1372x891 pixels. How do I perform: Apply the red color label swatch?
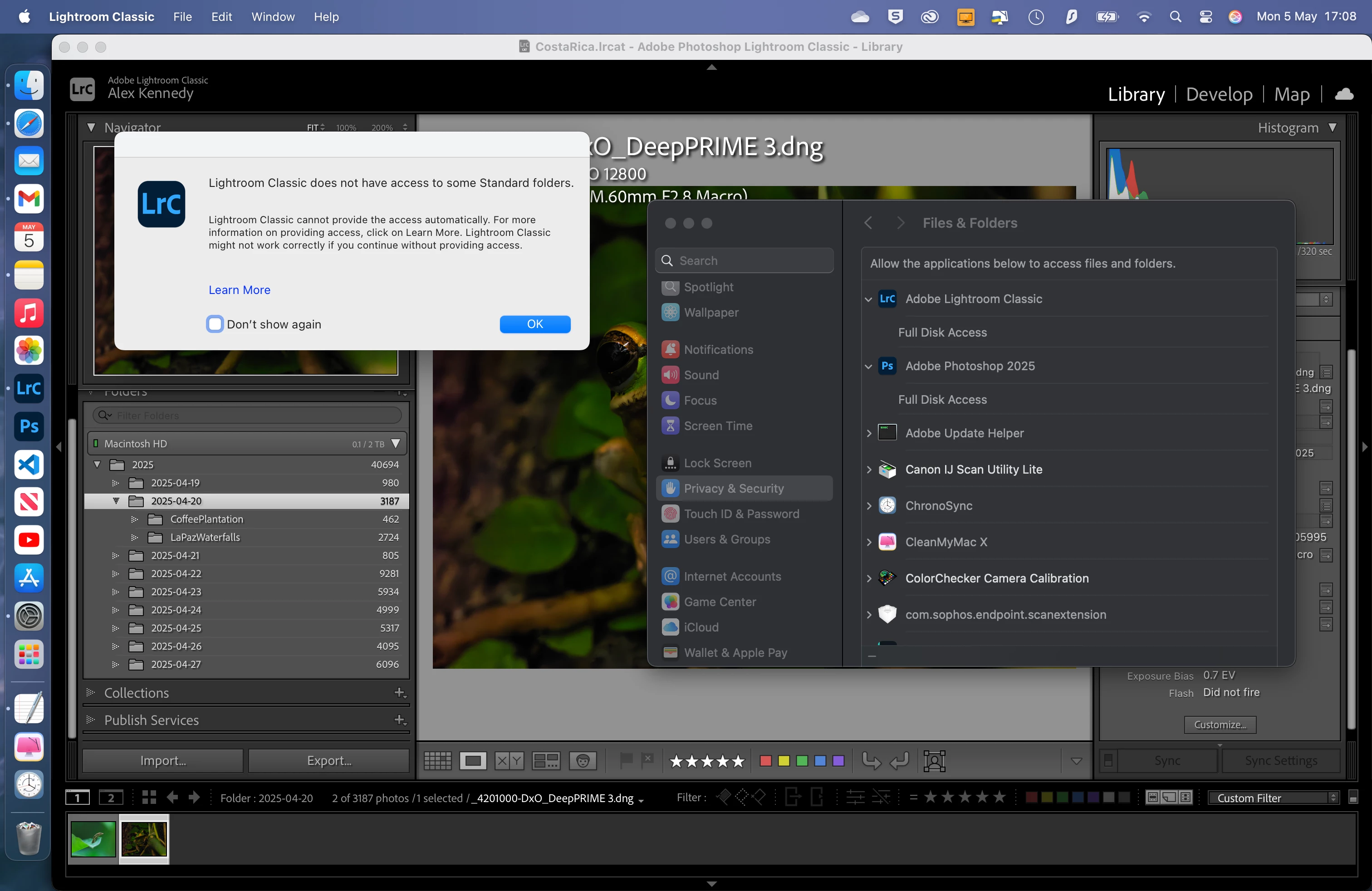(x=765, y=761)
